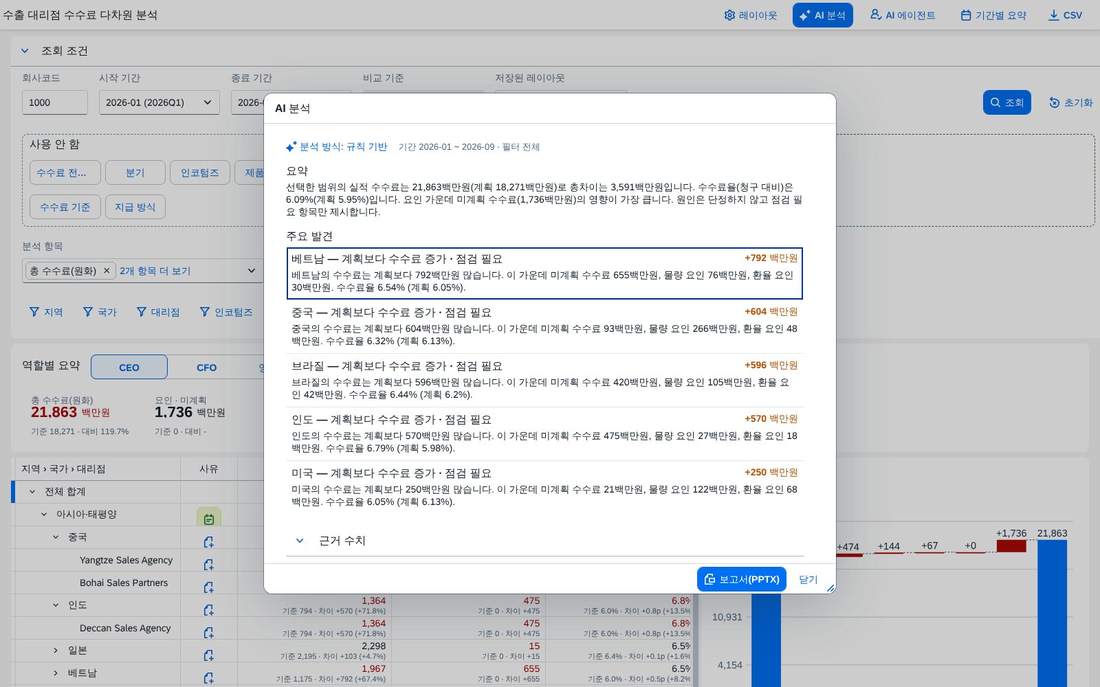
Task: Open the 시작 기간 dropdown 2026-01 (2026Q1)
Action: tap(159, 102)
